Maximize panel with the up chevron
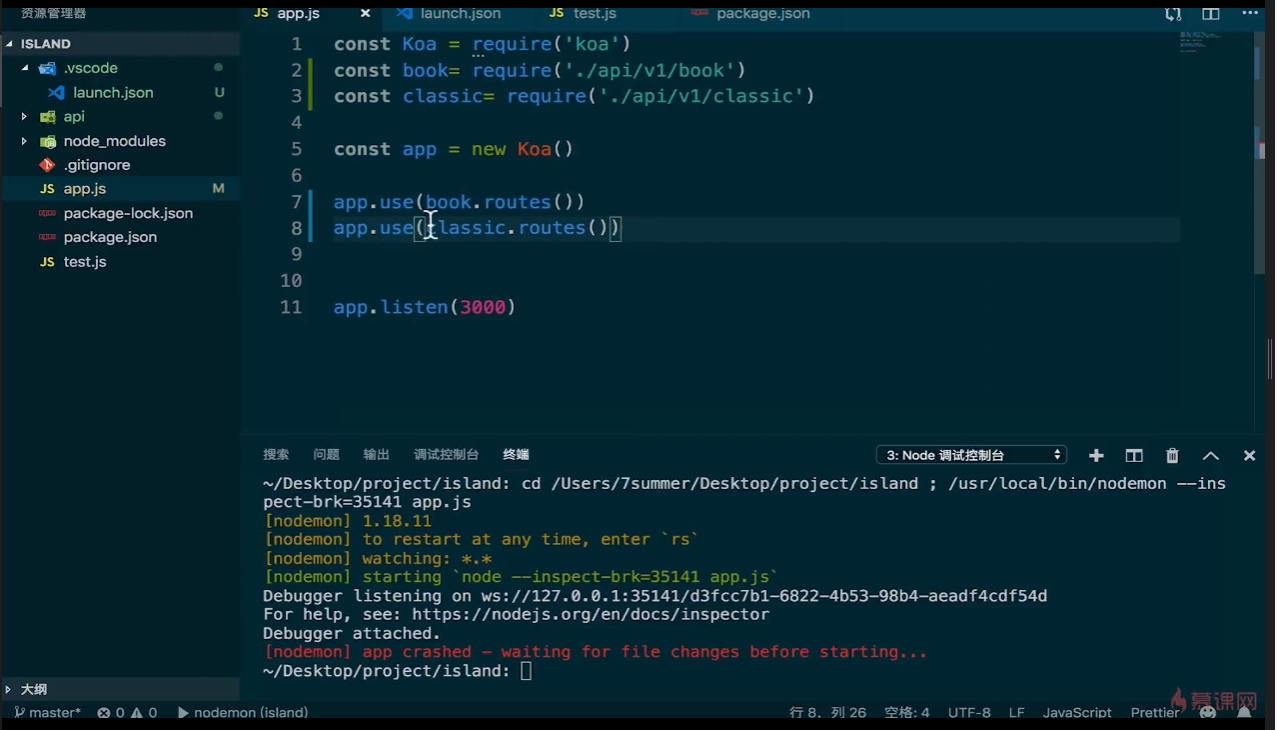1277x730 pixels. pos(1211,456)
